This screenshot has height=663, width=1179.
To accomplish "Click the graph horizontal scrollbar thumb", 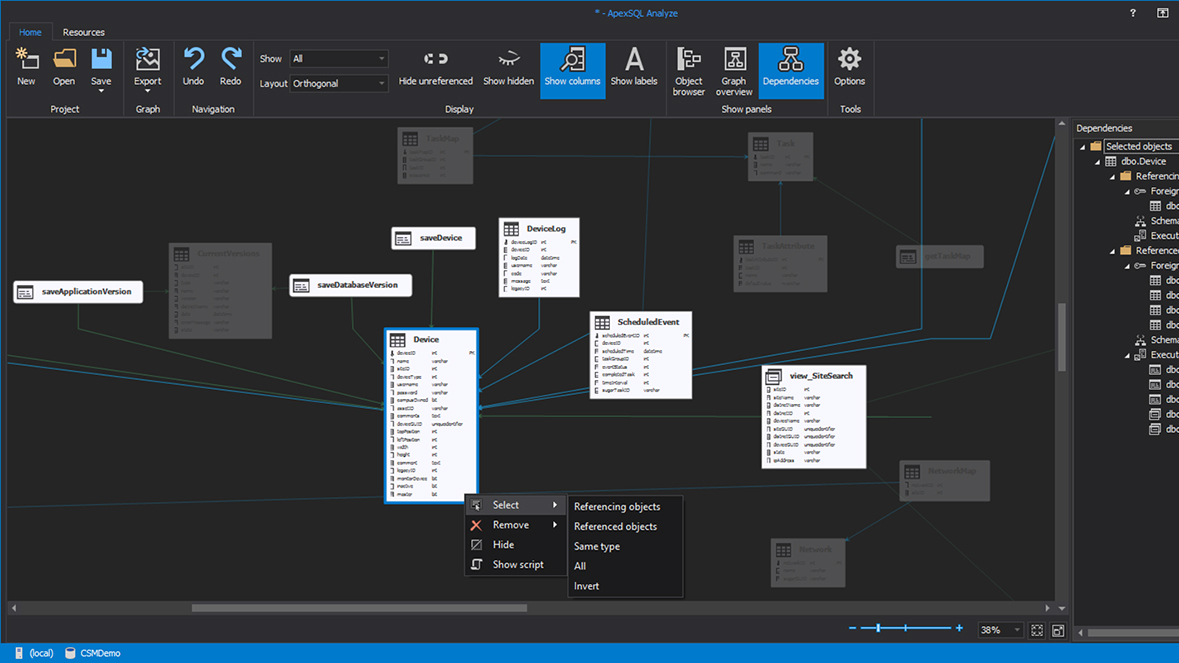I will pyautogui.click(x=359, y=608).
